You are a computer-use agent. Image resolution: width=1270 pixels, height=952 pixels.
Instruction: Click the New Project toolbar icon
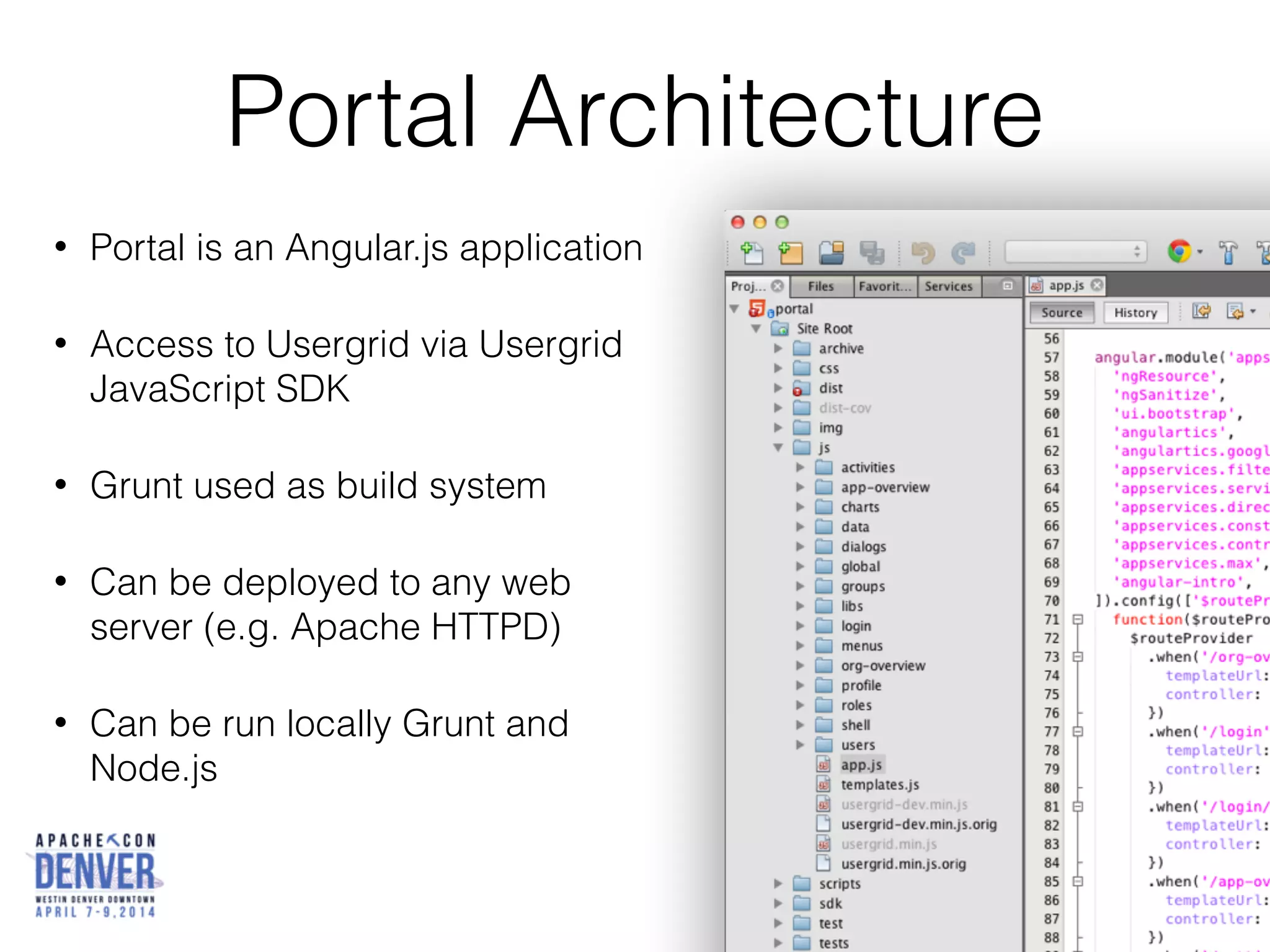click(791, 252)
